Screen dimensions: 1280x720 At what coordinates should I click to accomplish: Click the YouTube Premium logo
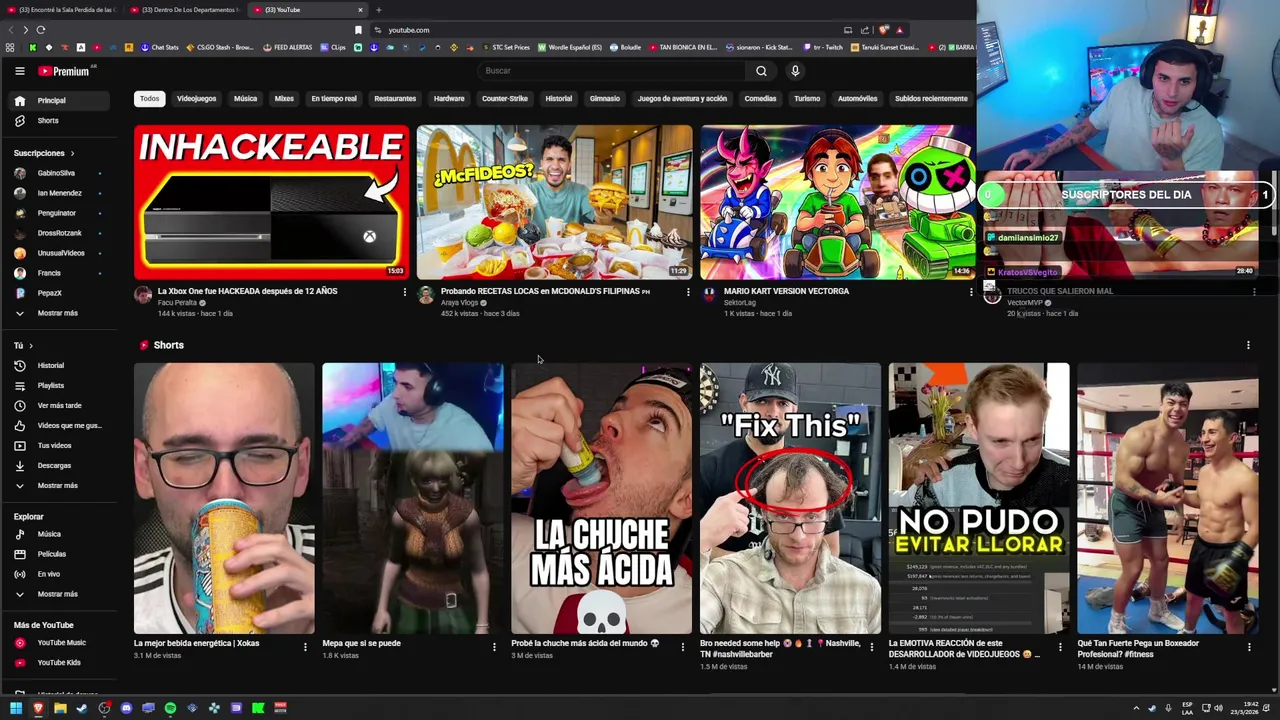pos(64,71)
